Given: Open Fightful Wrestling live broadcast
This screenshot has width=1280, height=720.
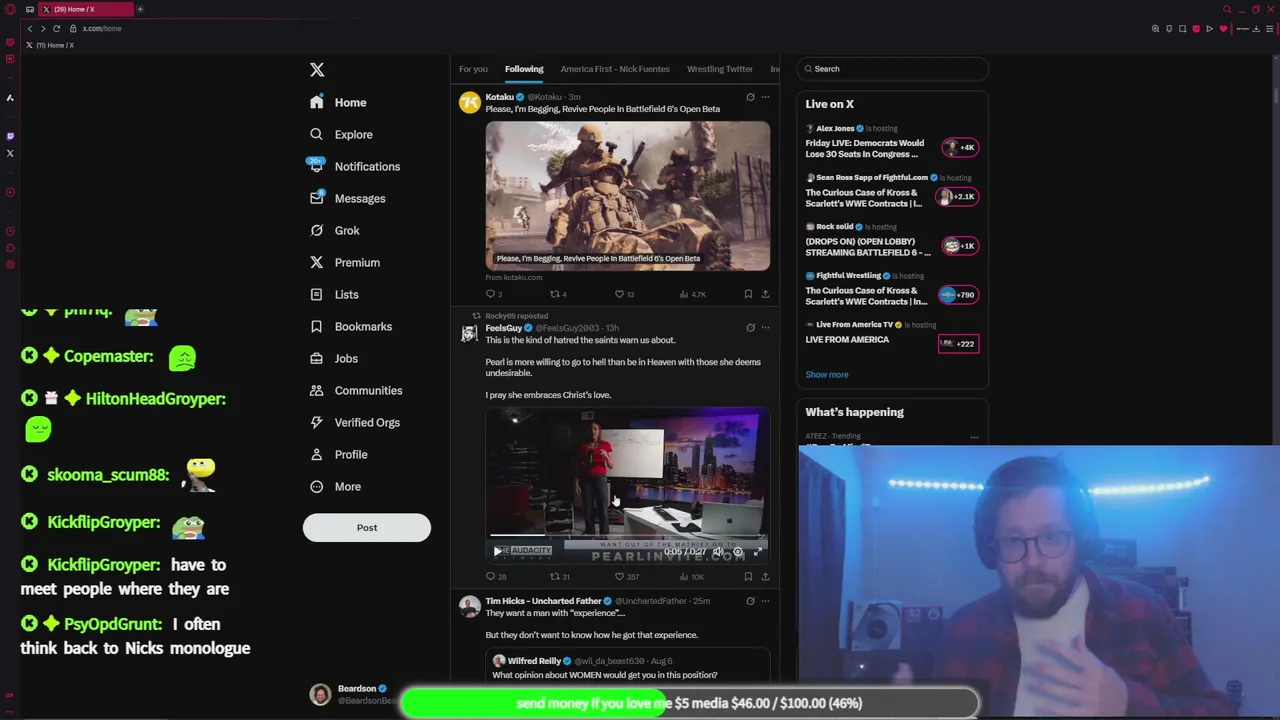Looking at the screenshot, I should pyautogui.click(x=892, y=289).
